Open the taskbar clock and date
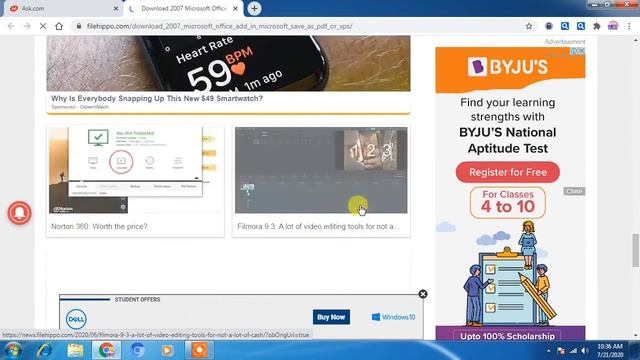The image size is (640, 360). coord(610,351)
